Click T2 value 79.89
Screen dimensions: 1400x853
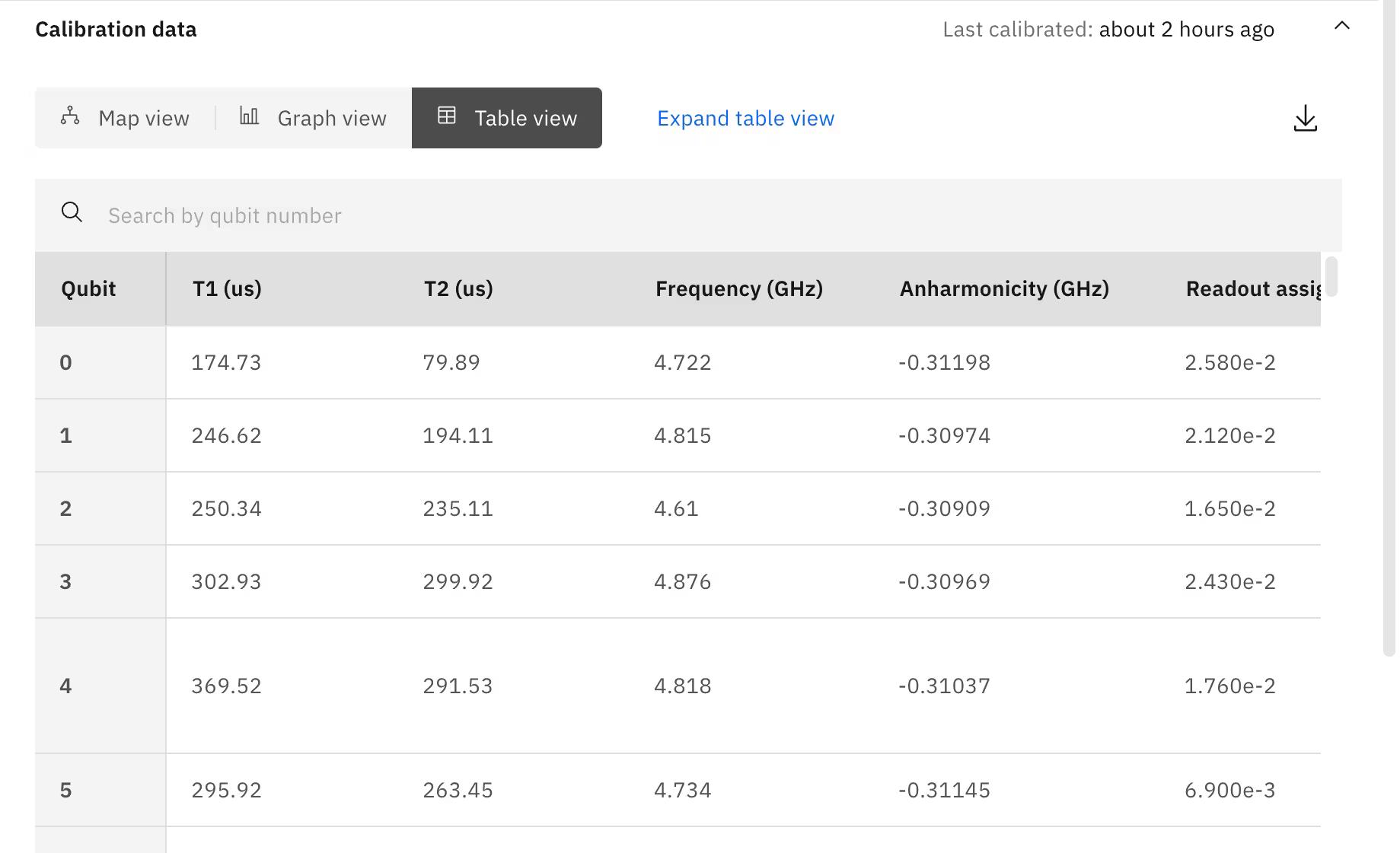451,363
